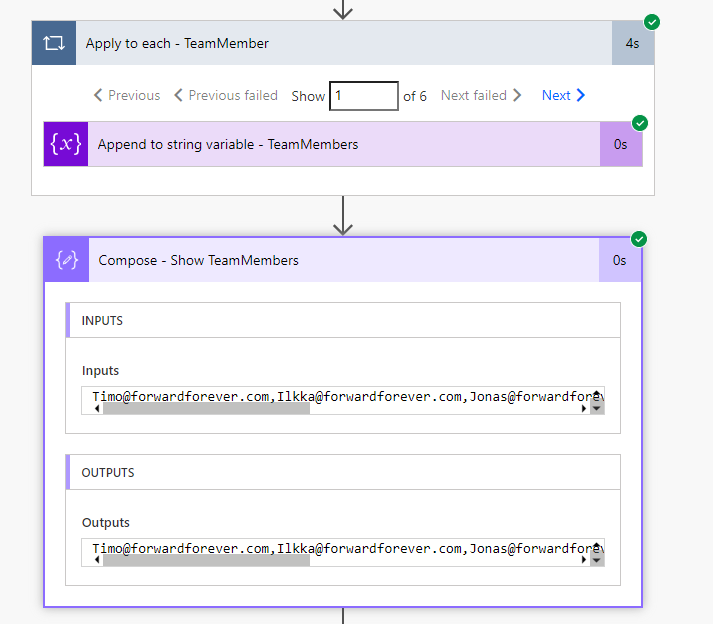
Task: Click the Show iteration number field
Action: tap(363, 96)
